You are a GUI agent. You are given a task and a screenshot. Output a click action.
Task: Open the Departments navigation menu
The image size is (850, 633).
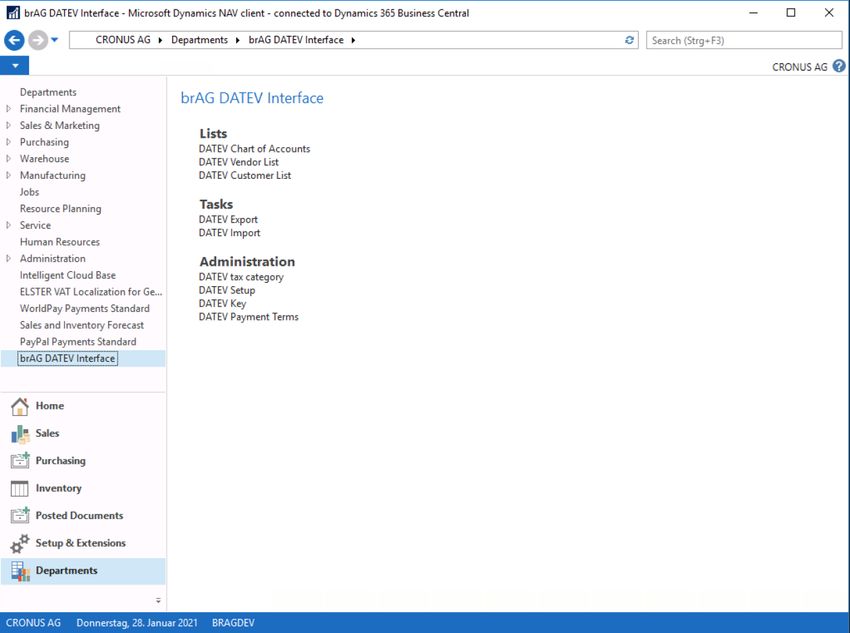(x=67, y=571)
